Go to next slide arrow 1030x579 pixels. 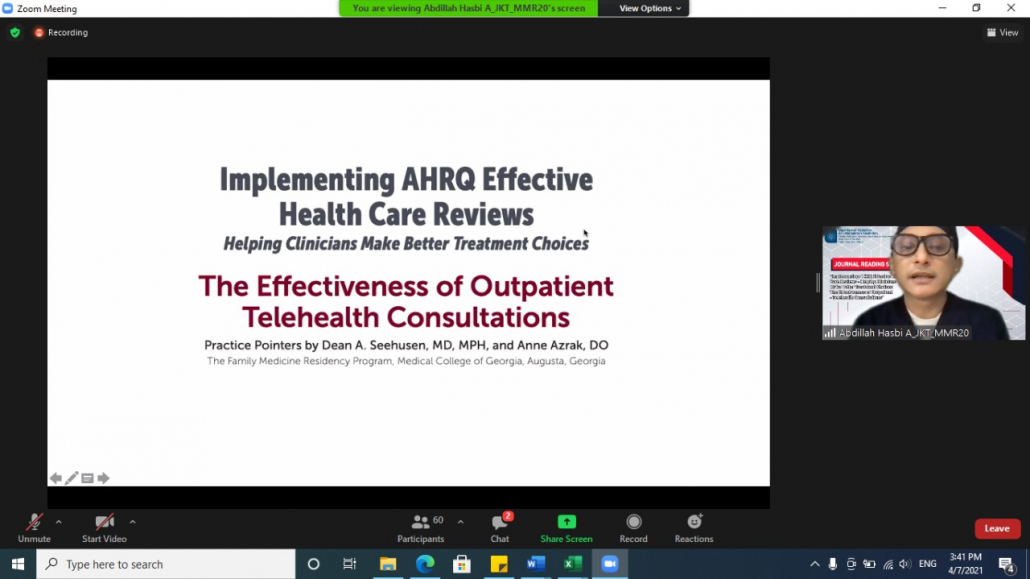pyautogui.click(x=103, y=478)
